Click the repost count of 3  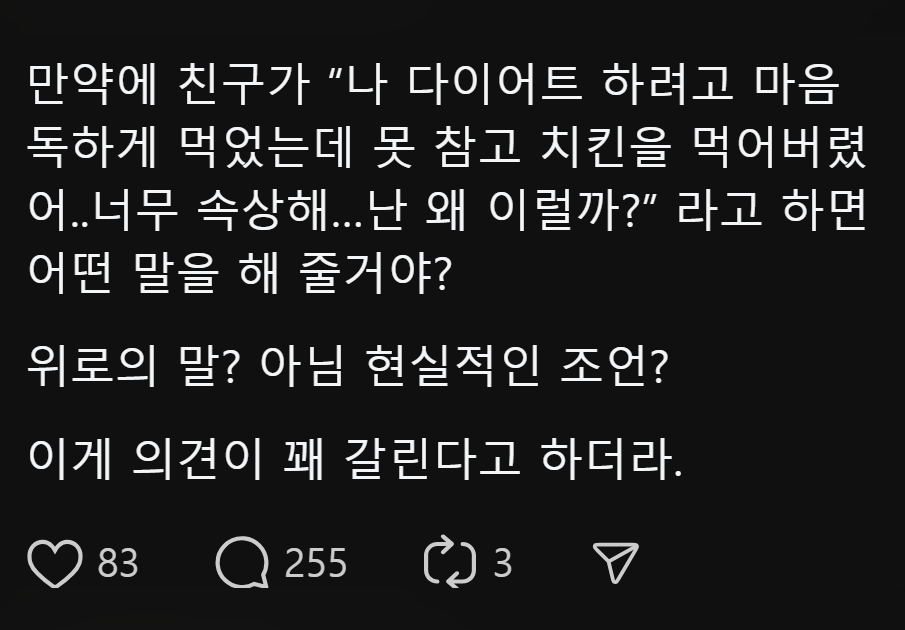point(503,563)
